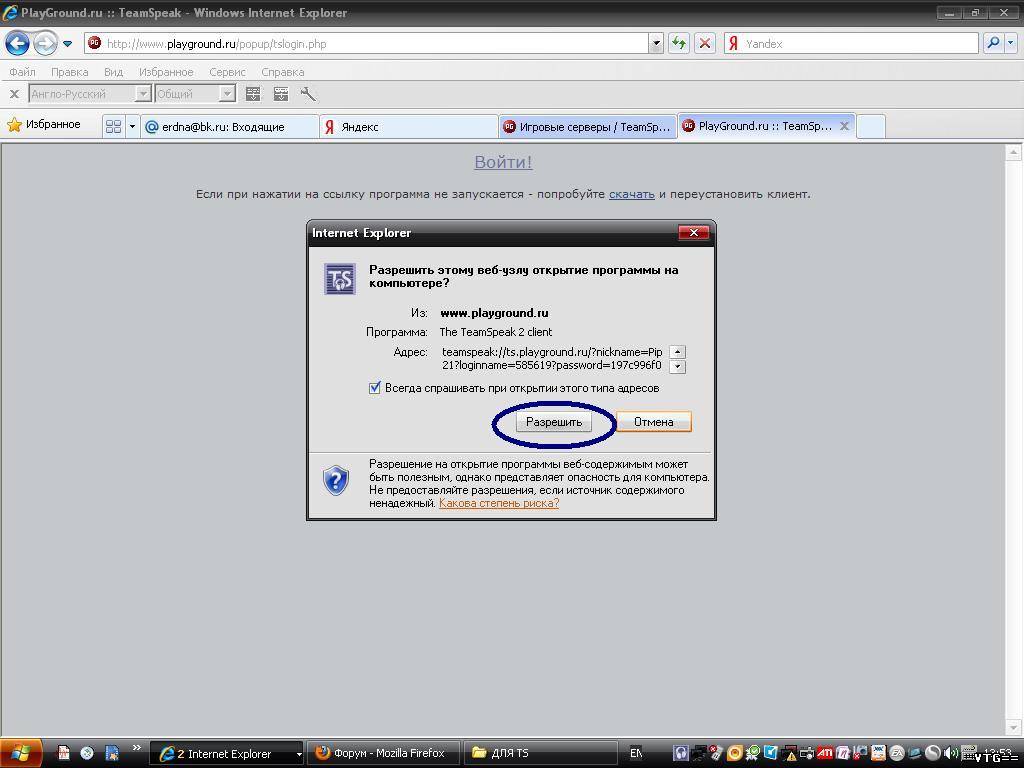Switch to the Форум - Mozilla Firefox window

click(383, 754)
